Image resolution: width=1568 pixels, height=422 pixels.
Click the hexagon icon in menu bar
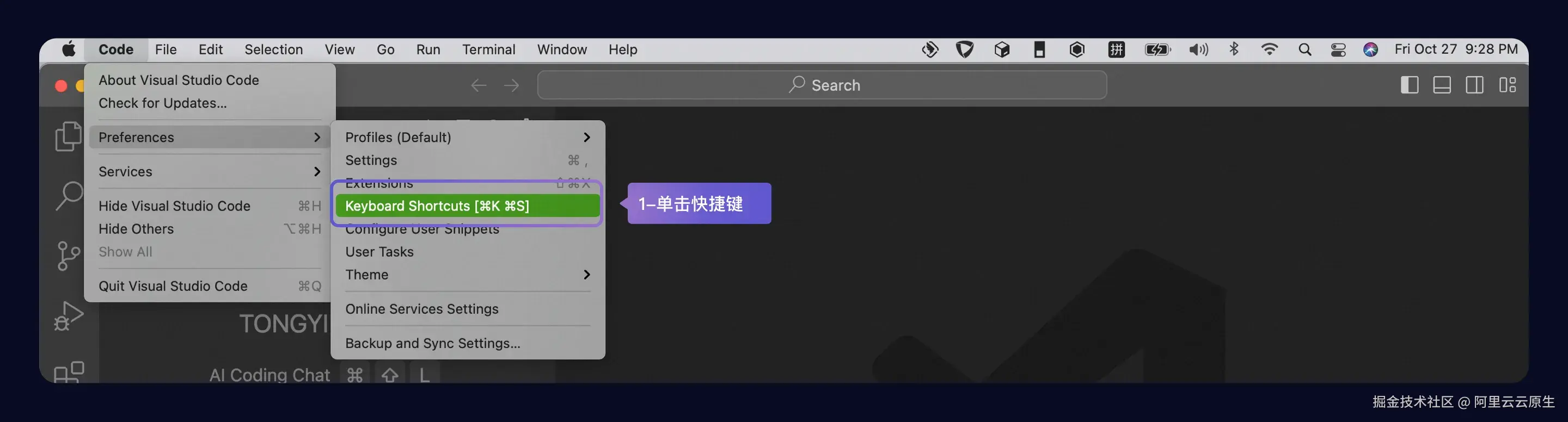(1077, 50)
